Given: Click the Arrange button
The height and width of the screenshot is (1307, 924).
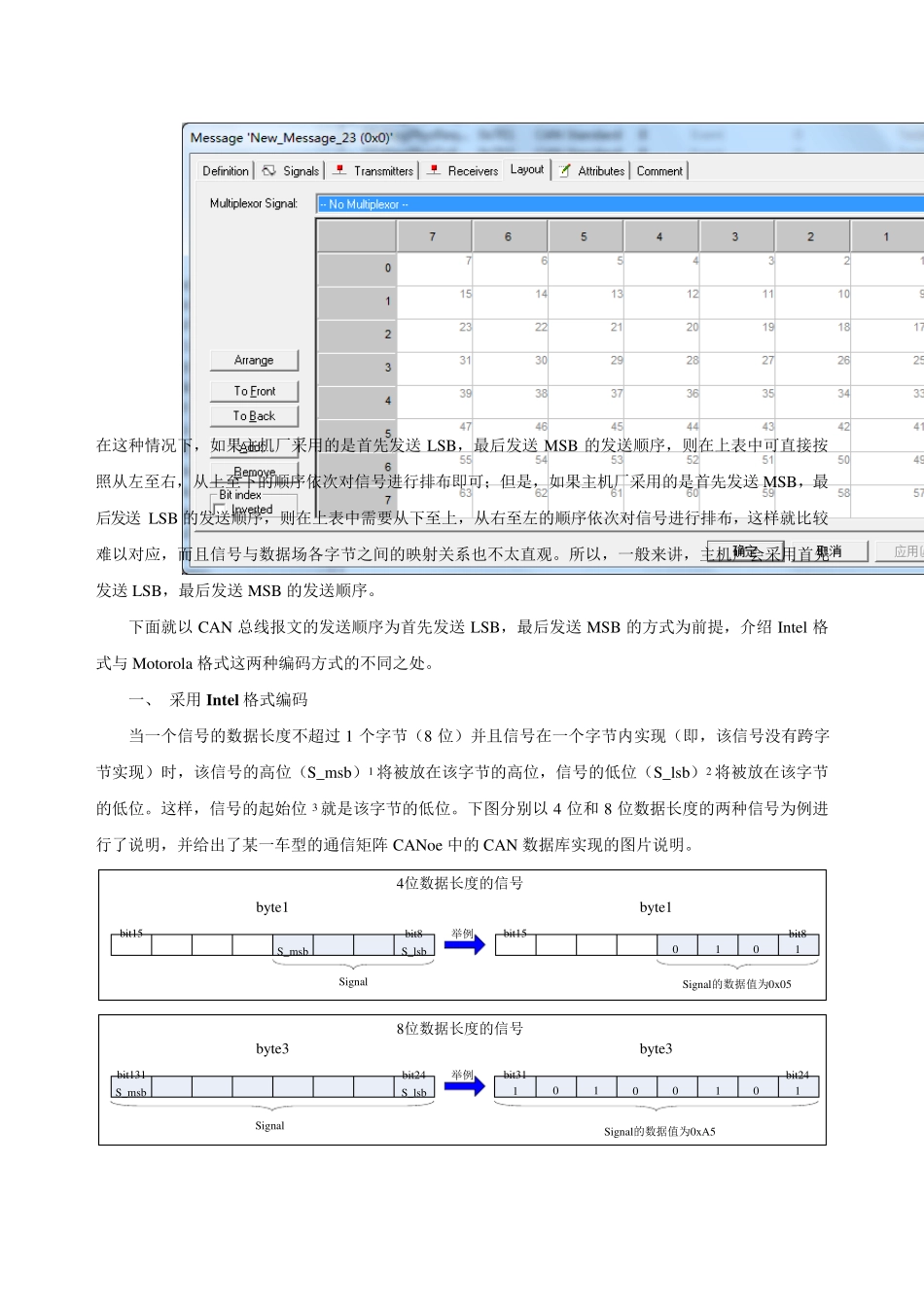Looking at the screenshot, I should click(254, 360).
